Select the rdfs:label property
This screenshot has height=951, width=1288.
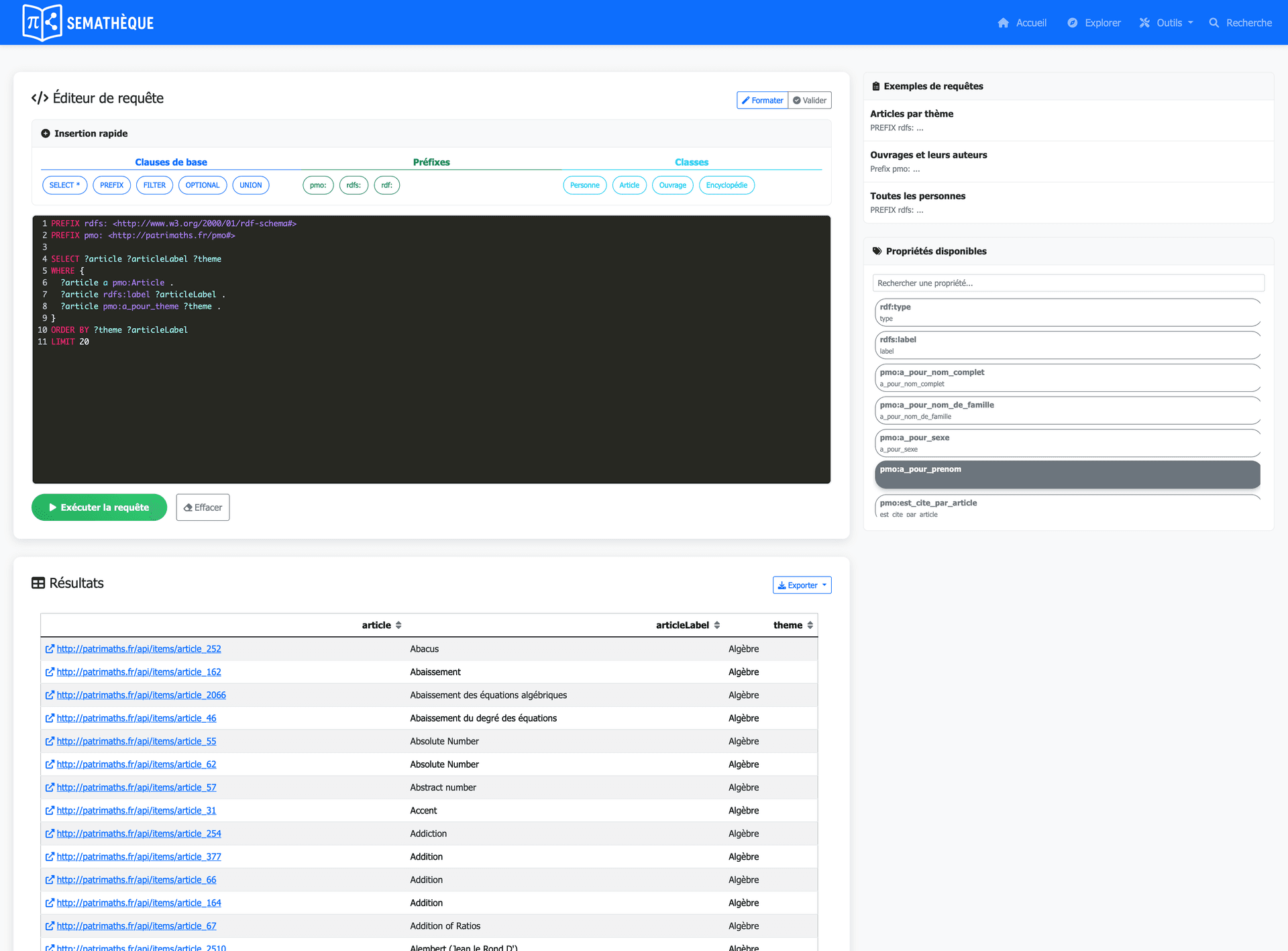[x=1067, y=345]
